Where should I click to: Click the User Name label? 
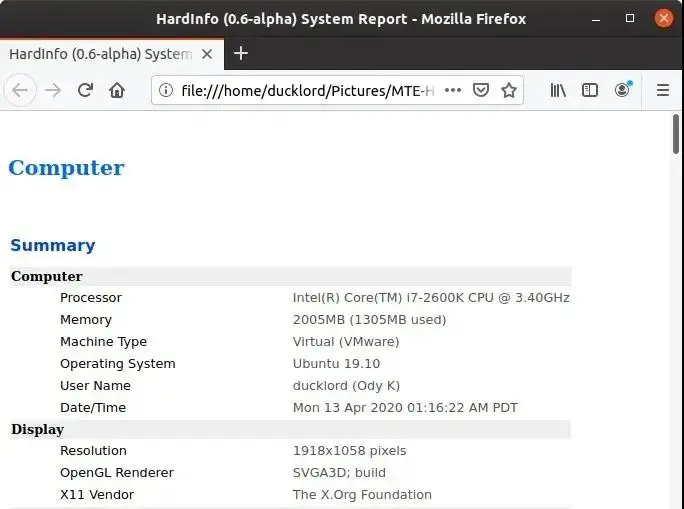tap(95, 386)
